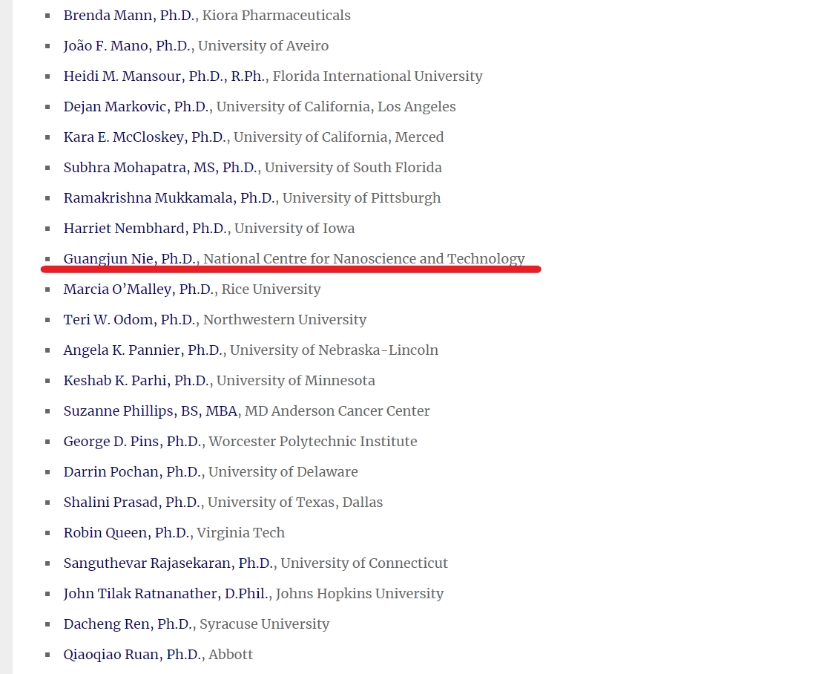Click Harriet Nembhard's name link
The width and height of the screenshot is (830, 674).
coord(144,228)
